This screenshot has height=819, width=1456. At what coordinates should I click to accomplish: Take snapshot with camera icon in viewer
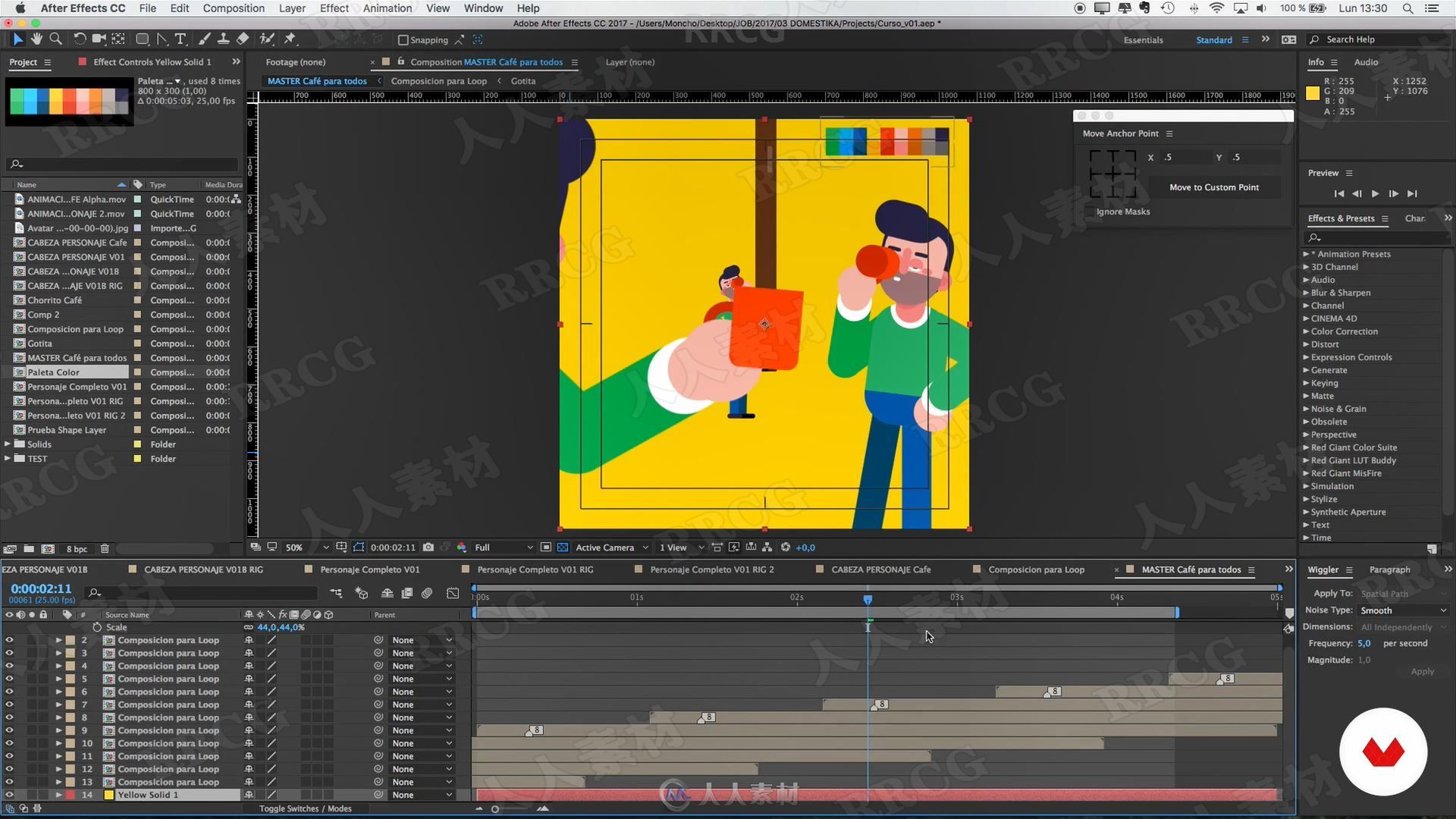click(x=428, y=547)
